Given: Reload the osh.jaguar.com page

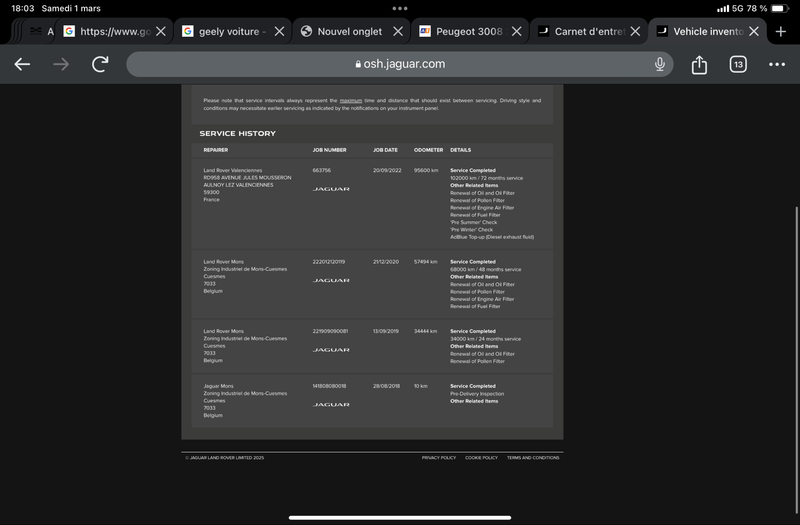Looking at the screenshot, I should pos(100,64).
